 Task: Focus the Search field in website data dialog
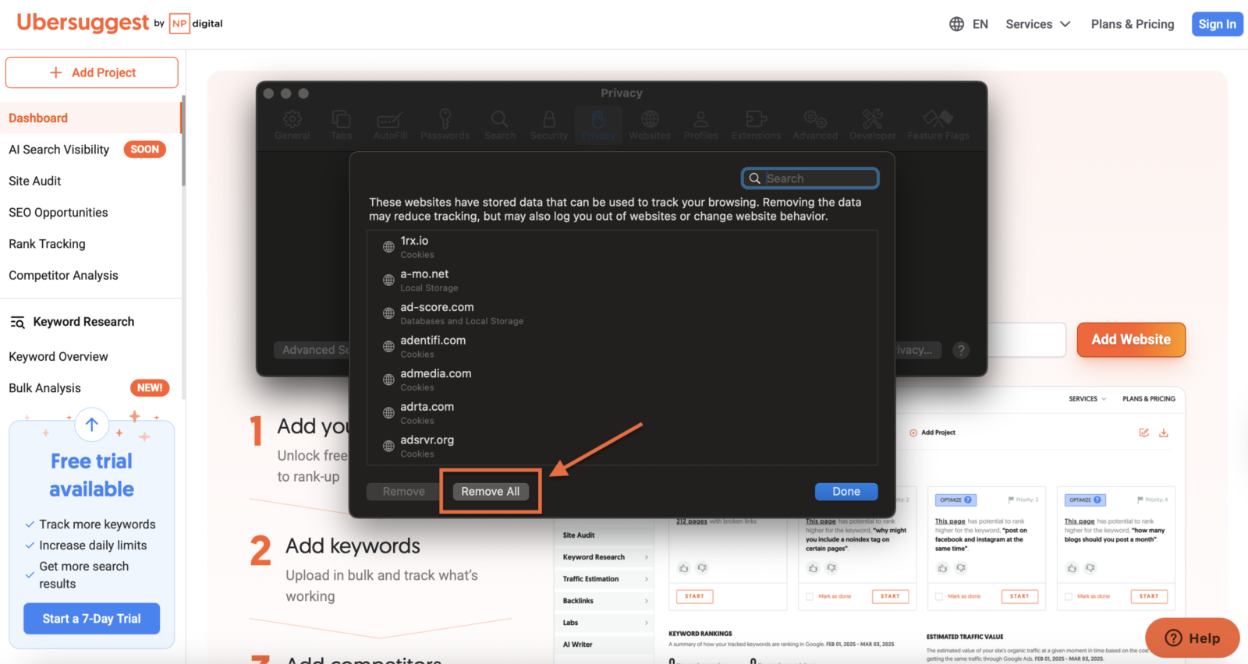[x=810, y=178]
